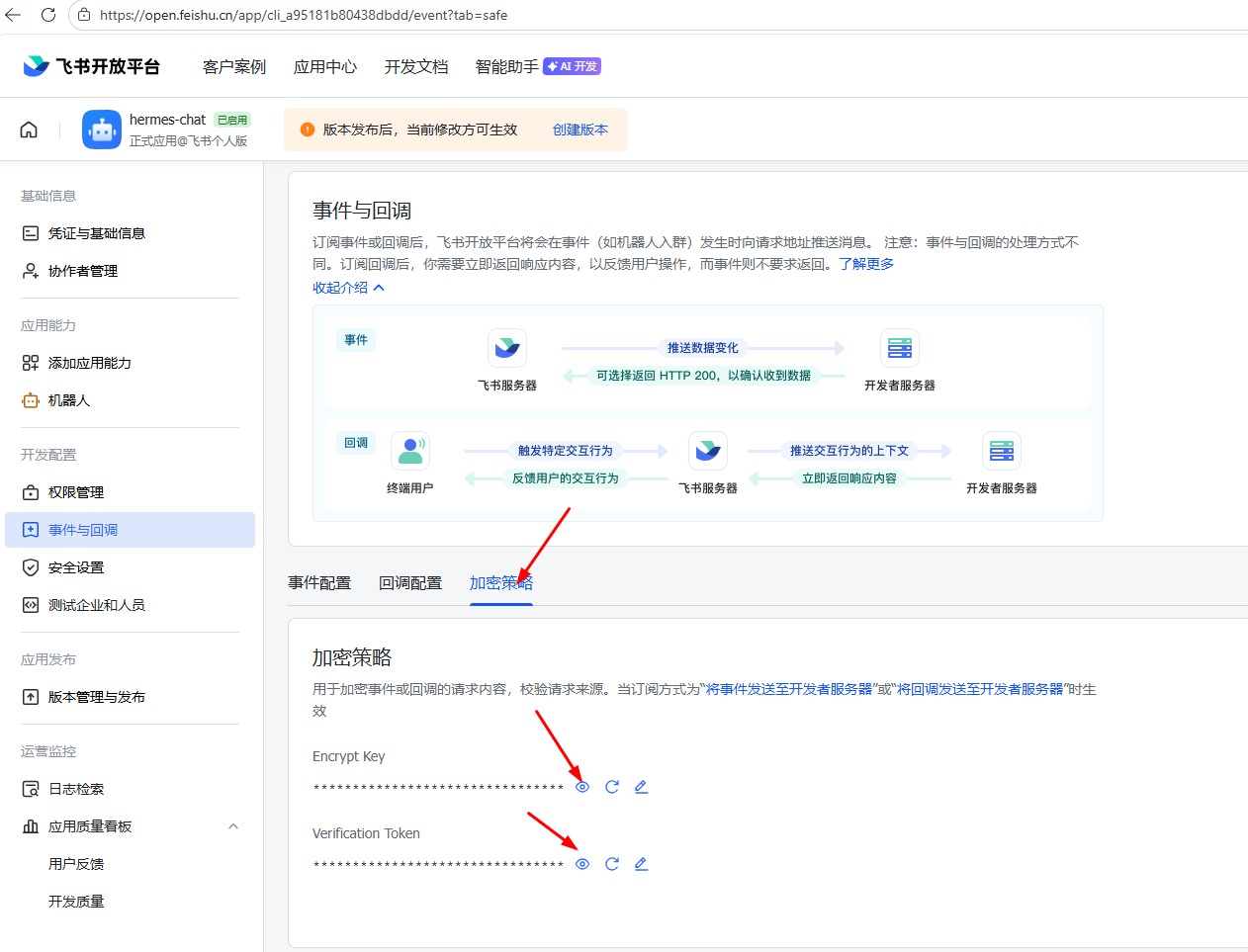Open 智能助手 in top navigation
Viewport: 1248px width, 952px height.
(x=507, y=66)
